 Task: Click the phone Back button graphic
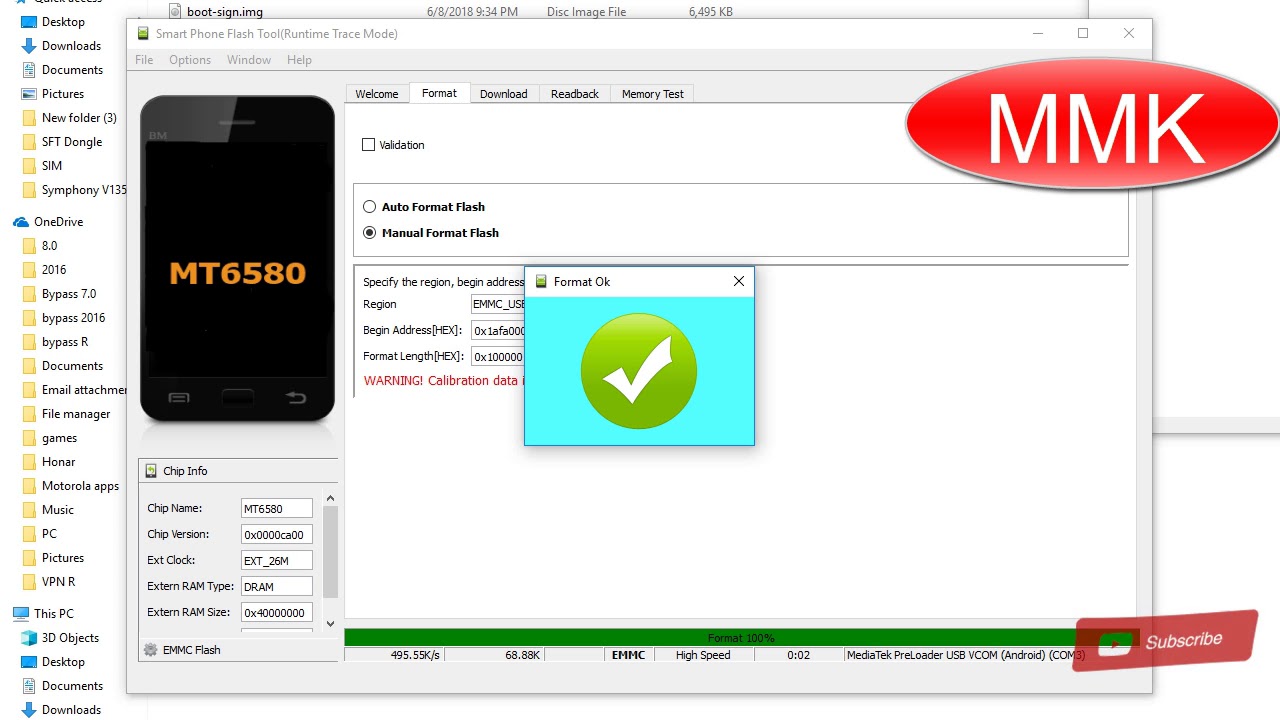pyautogui.click(x=296, y=397)
